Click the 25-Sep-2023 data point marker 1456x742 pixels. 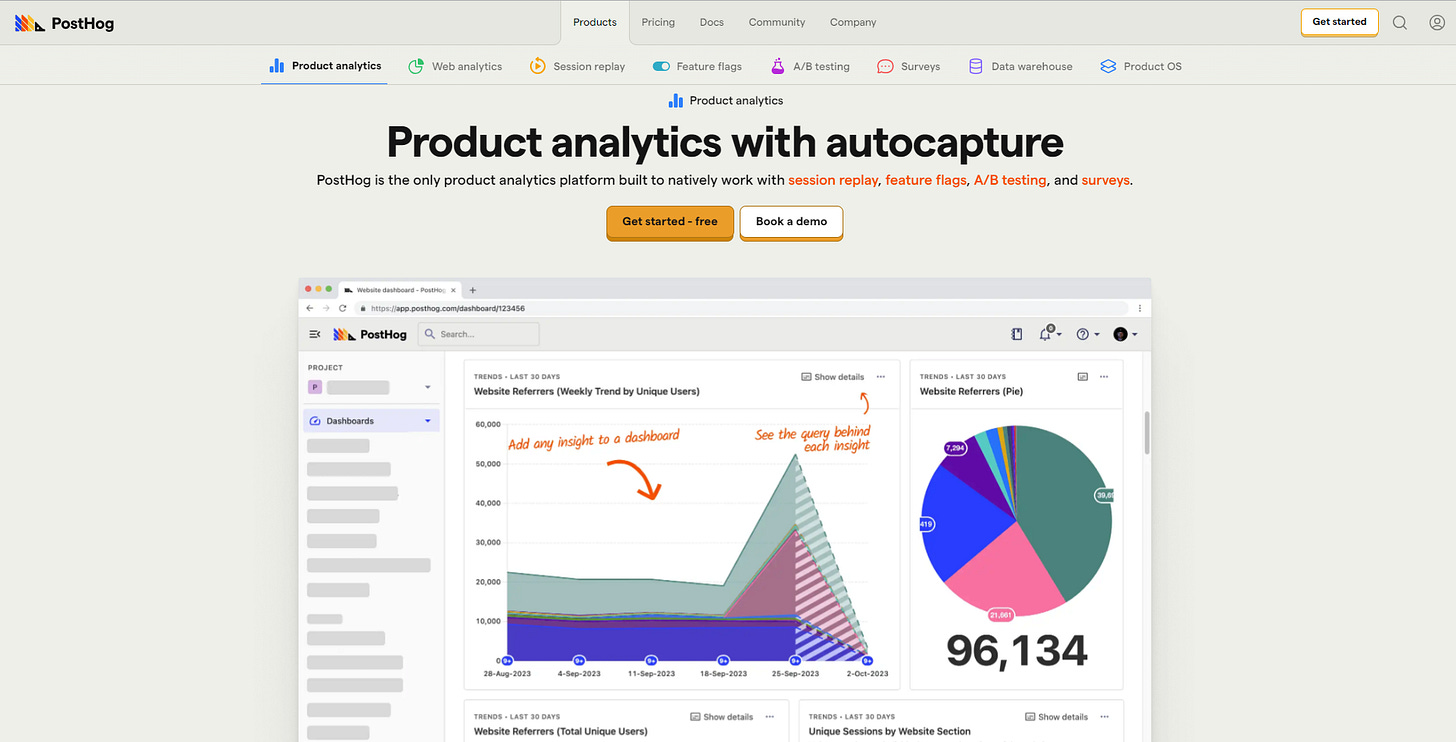pos(796,661)
